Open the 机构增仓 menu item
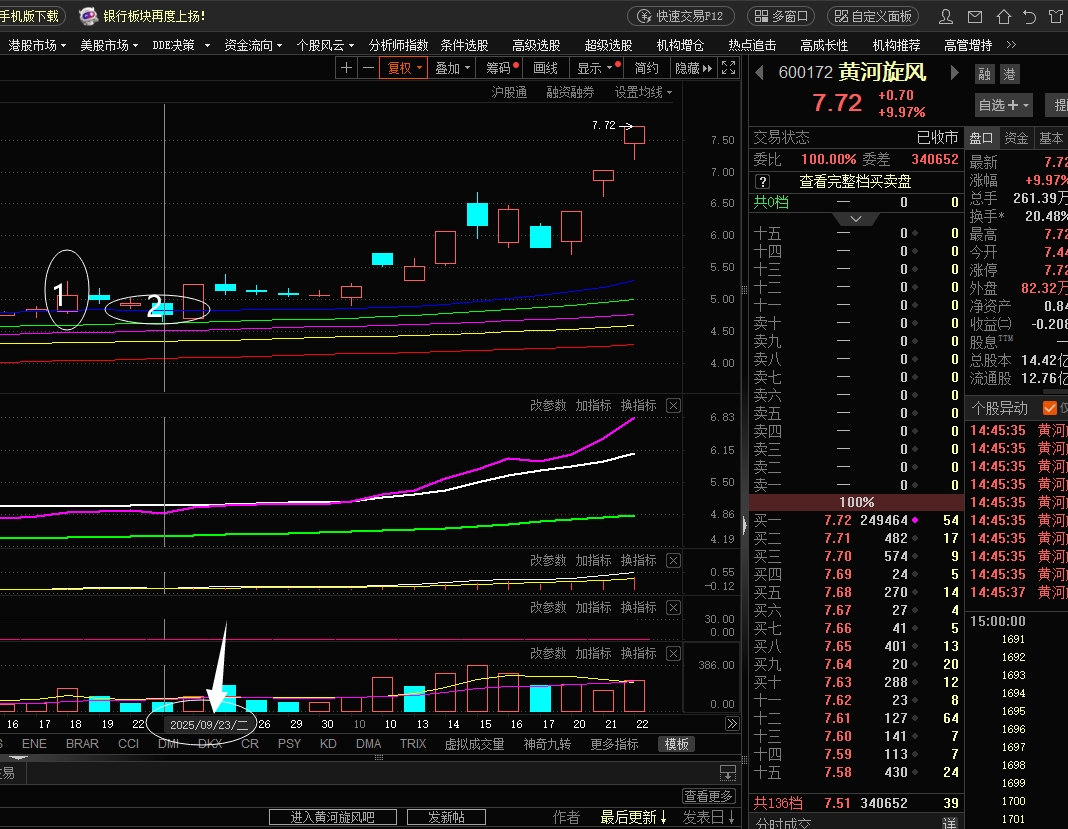Screen dimensions: 1068x829 pos(680,45)
